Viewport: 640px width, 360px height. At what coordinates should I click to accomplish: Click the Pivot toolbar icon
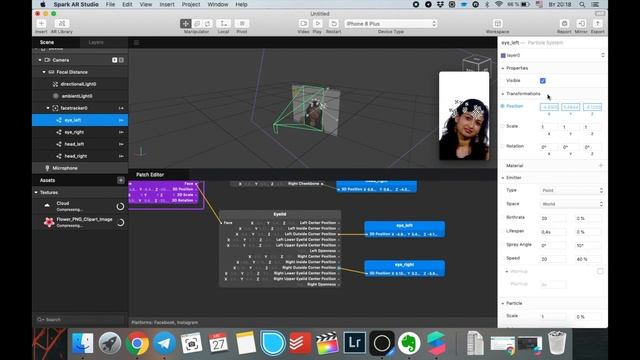[x=242, y=24]
